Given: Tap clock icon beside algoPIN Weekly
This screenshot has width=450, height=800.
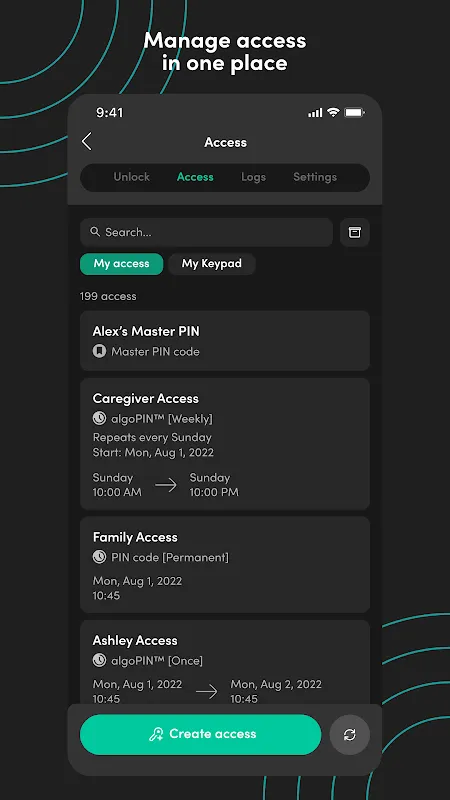Looking at the screenshot, I should pyautogui.click(x=99, y=418).
